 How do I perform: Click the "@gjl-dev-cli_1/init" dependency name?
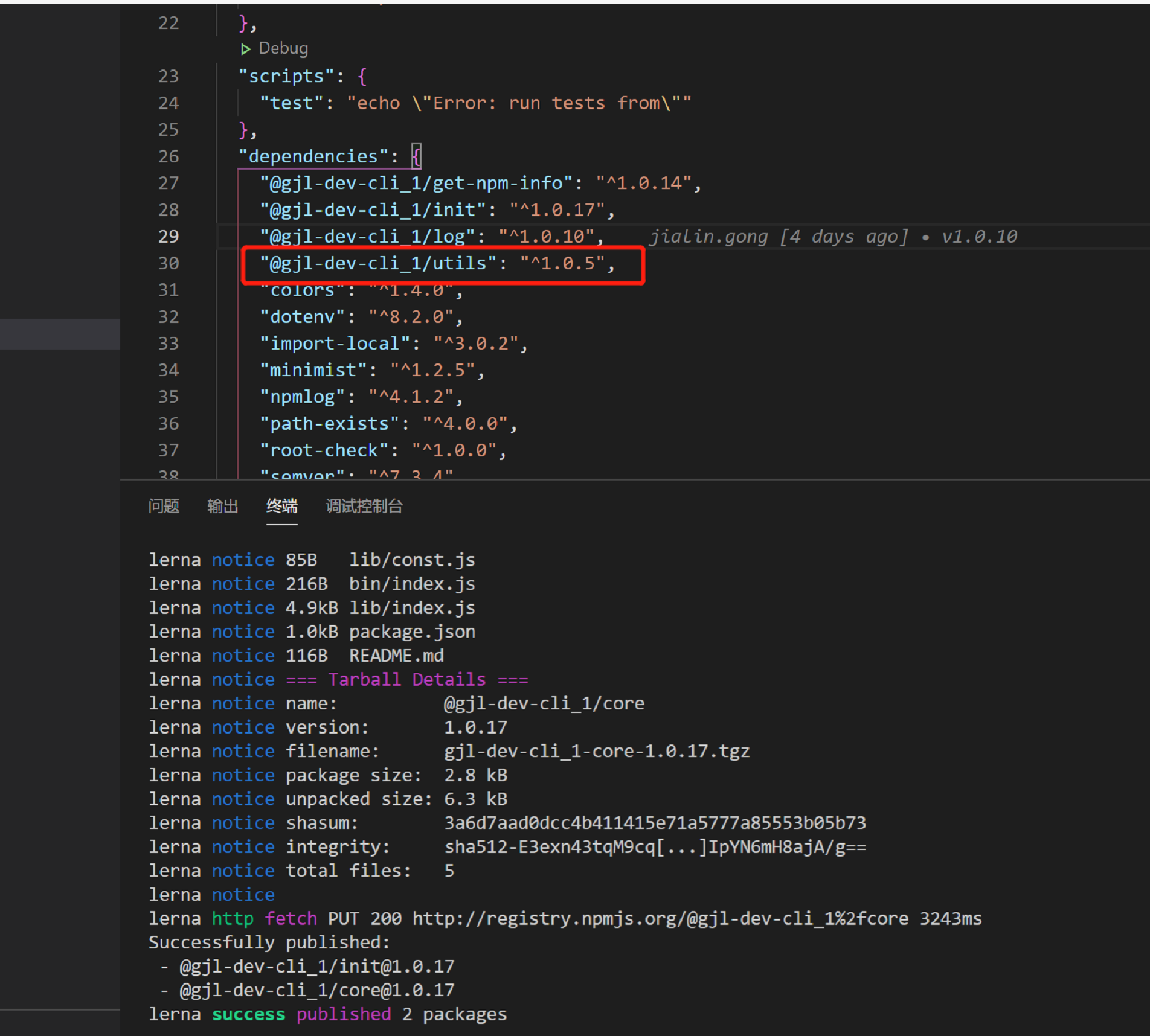[373, 210]
